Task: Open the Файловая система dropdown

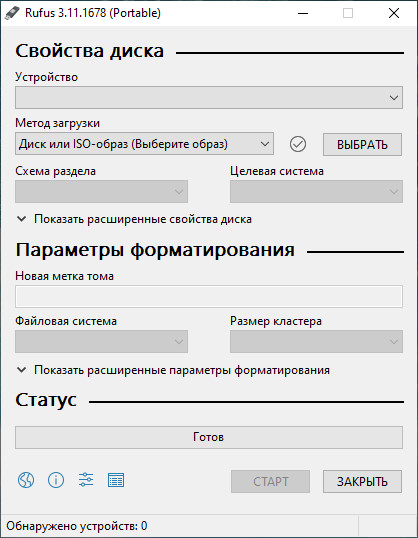Action: (x=101, y=341)
